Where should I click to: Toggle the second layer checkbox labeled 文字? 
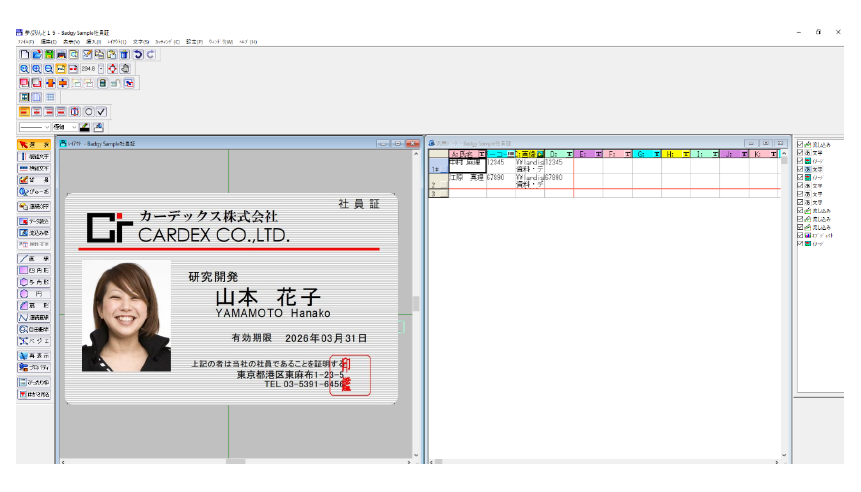(x=800, y=153)
